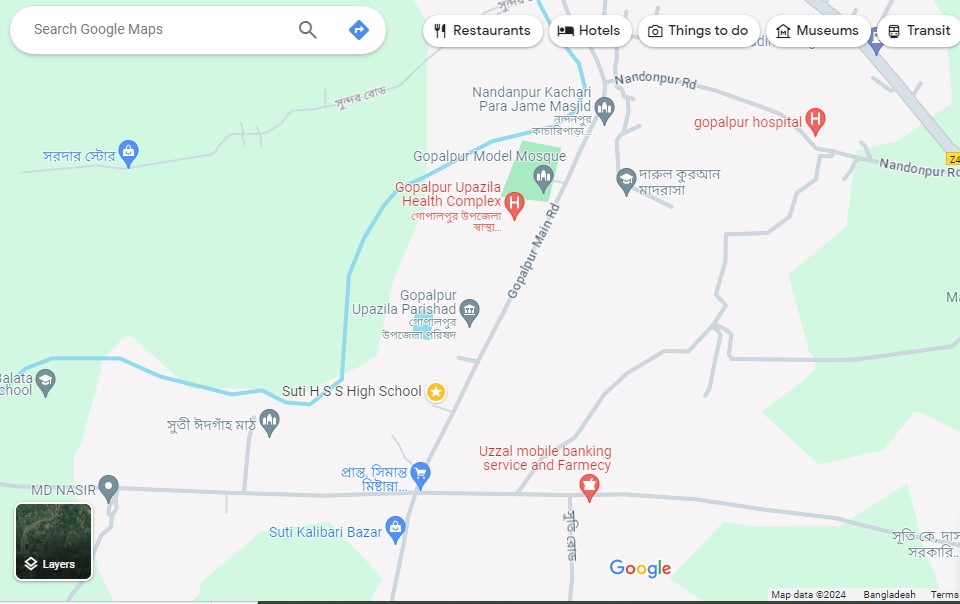Viewport: 960px width, 604px height.
Task: Click the Gopalpur Upazila Health Complex pin
Action: point(514,206)
